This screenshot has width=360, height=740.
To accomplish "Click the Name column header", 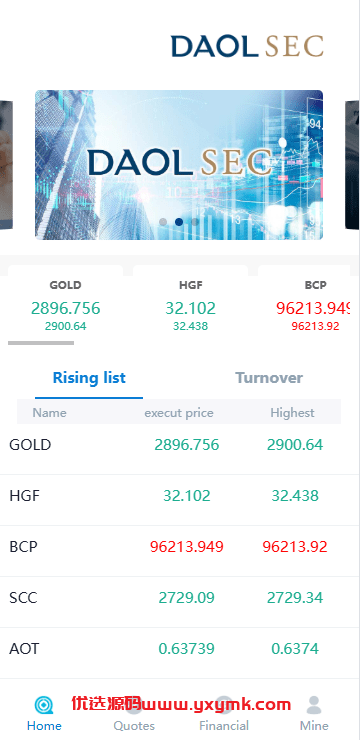I will (50, 412).
